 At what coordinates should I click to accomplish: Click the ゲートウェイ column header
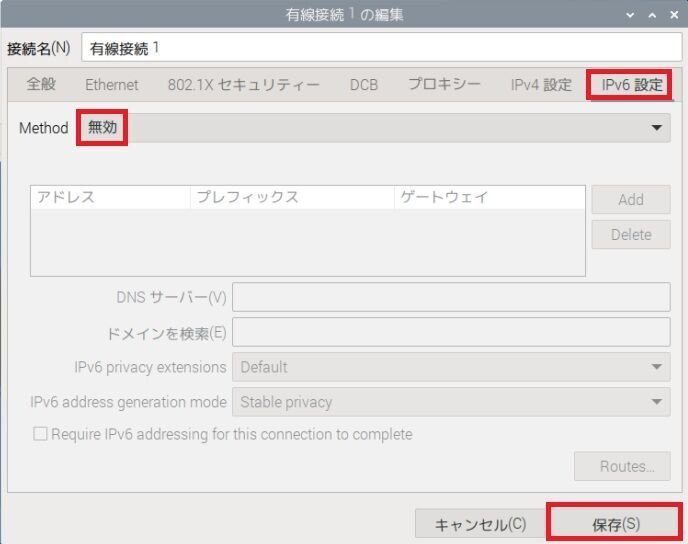pos(490,197)
